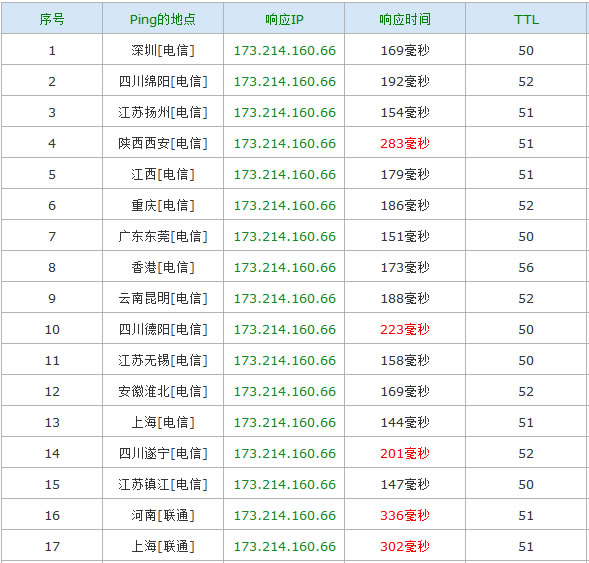Select the 云南昆明[电信] location cell
589x563 pixels.
point(163,298)
